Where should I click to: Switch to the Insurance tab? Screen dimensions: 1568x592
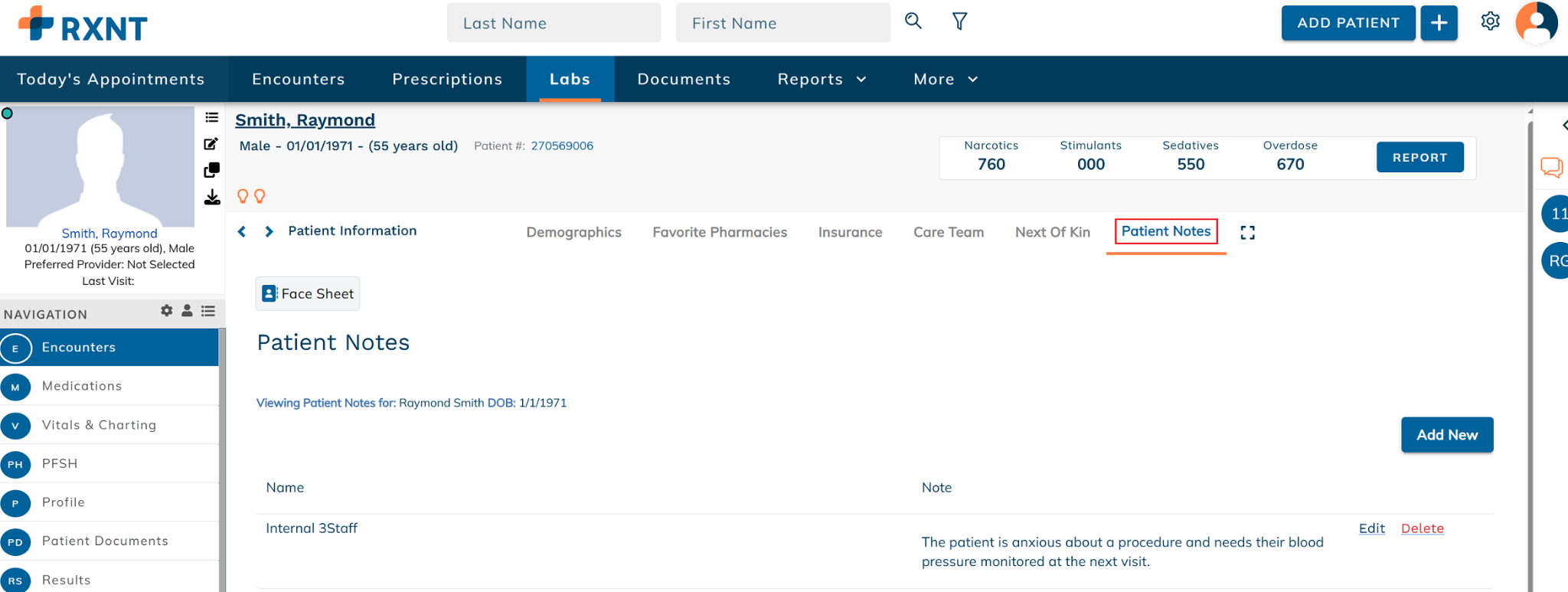click(x=850, y=232)
